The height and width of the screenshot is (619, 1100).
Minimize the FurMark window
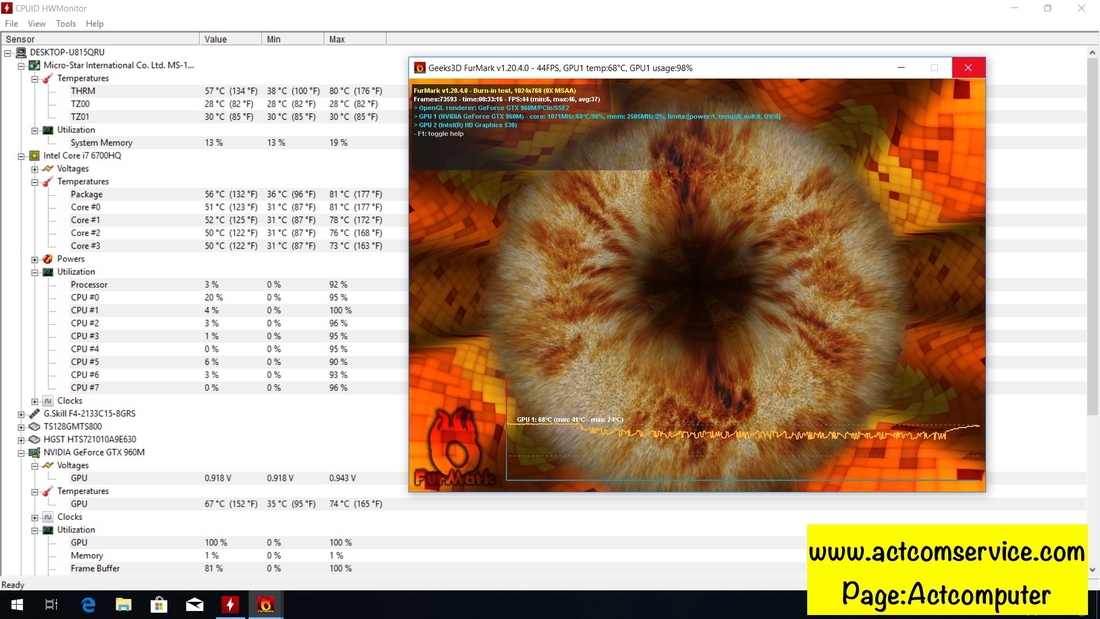coord(901,68)
